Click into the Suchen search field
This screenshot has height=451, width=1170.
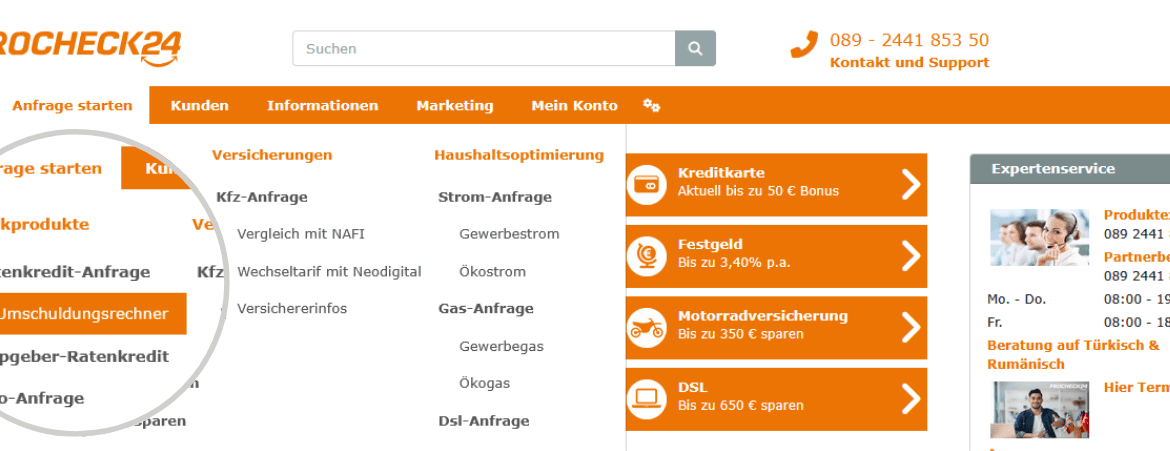pos(484,49)
